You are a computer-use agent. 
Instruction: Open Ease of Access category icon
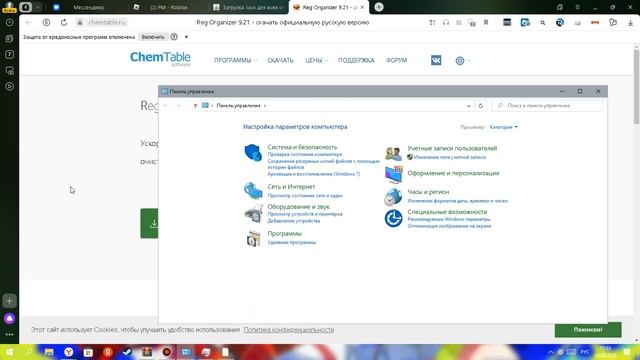(393, 218)
